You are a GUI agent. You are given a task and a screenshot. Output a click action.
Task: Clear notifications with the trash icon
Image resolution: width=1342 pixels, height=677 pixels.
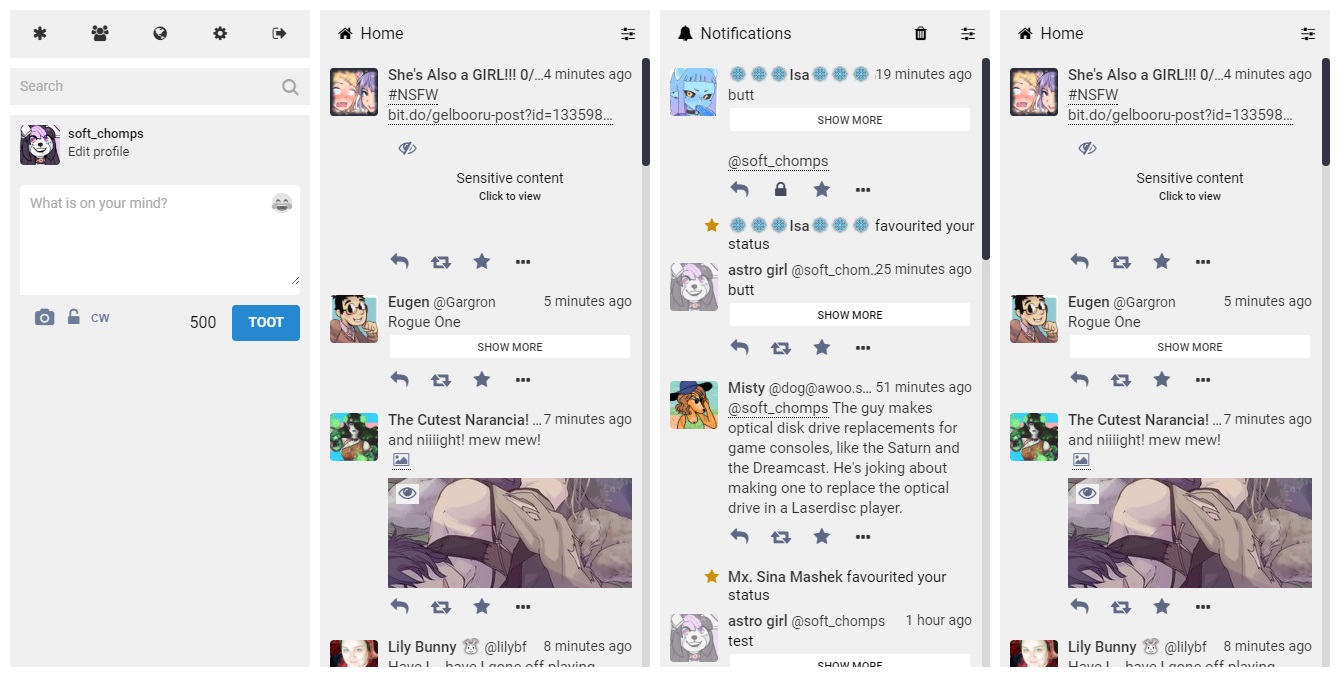pyautogui.click(x=921, y=33)
